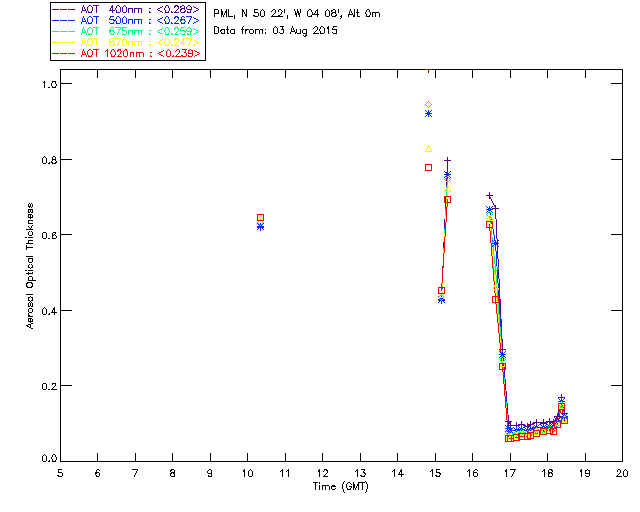Click the AOT 870nm legend entry
Image resolution: width=640 pixels, height=512 pixels.
[x=127, y=42]
